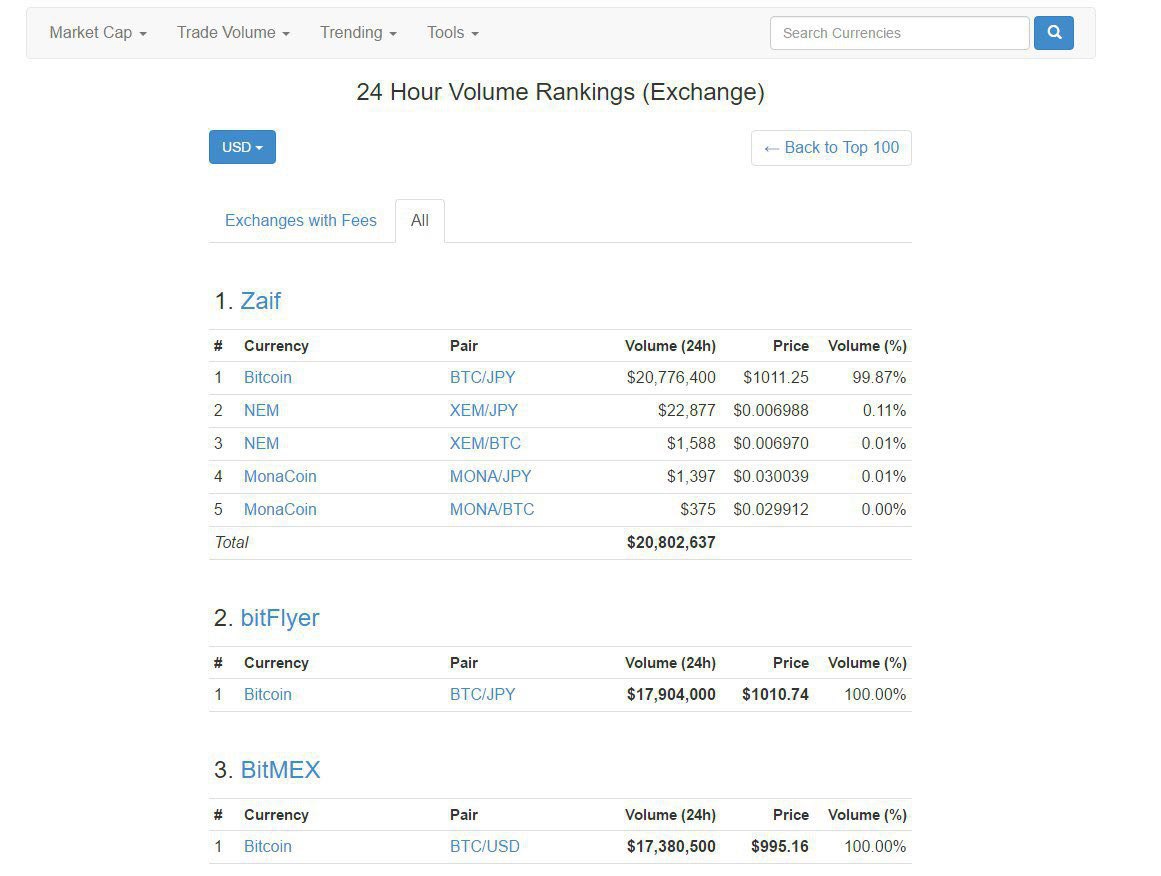Click the $17,380,500 BitMEX volume
This screenshot has width=1161, height=876.
pos(671,846)
